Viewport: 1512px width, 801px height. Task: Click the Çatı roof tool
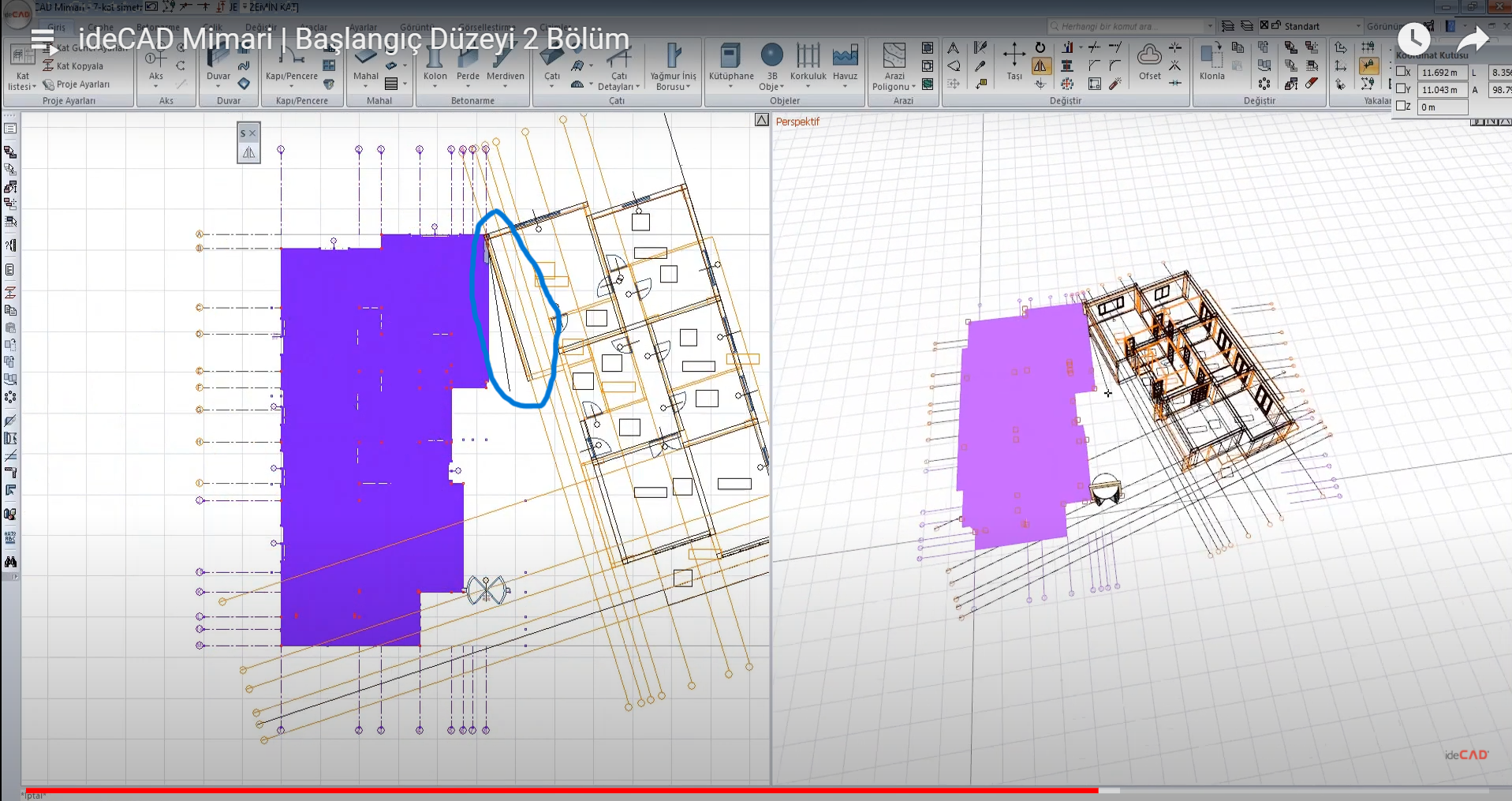pos(552,62)
